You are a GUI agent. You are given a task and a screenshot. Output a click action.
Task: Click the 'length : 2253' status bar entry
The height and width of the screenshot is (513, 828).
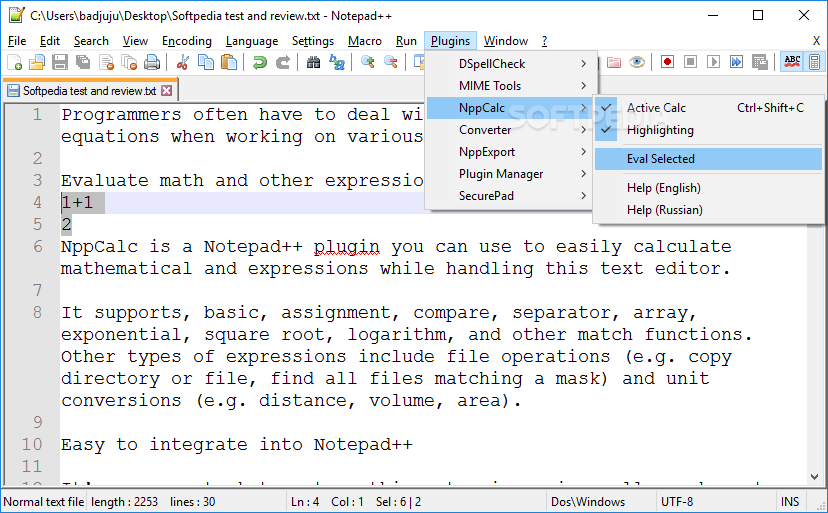click(124, 501)
